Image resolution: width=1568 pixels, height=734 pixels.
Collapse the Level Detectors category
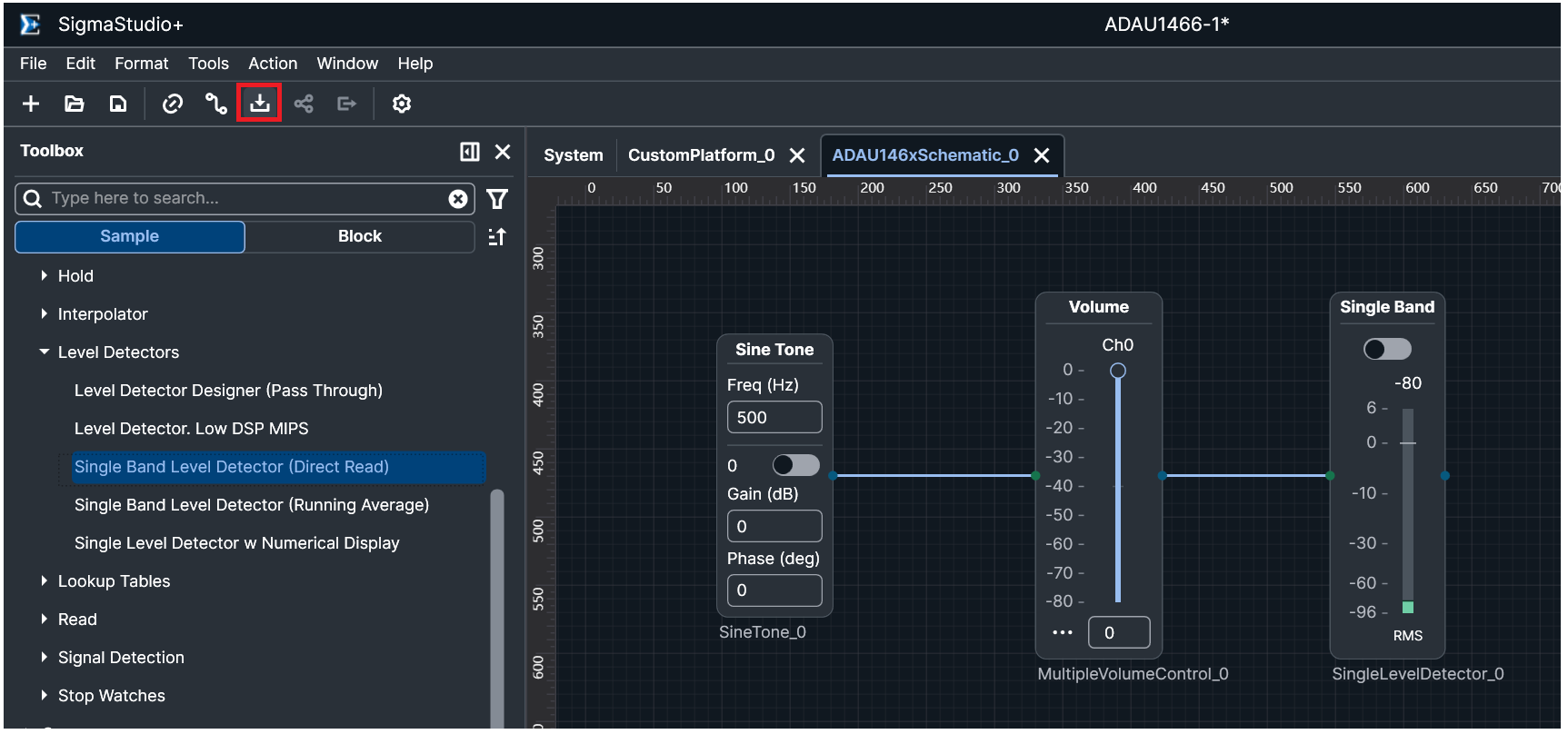(44, 352)
